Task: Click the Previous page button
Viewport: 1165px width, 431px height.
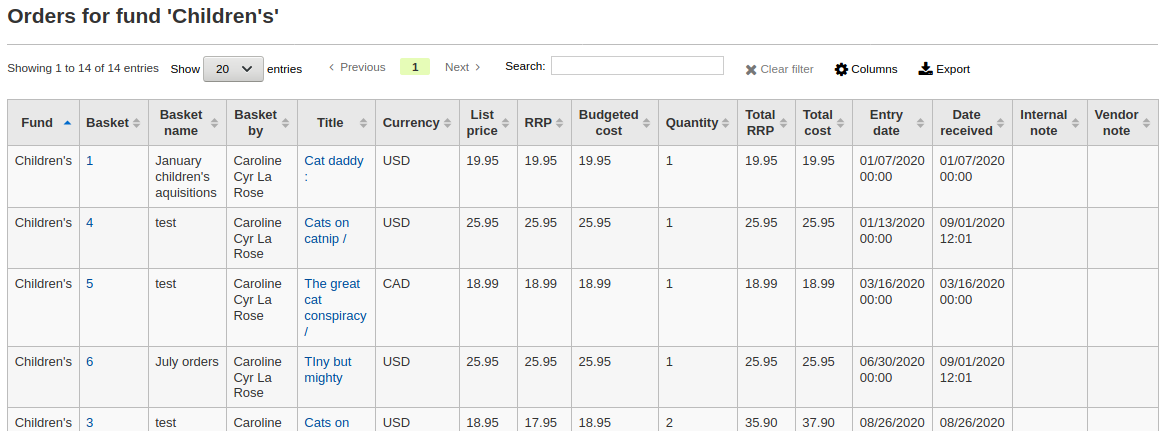Action: 357,67
